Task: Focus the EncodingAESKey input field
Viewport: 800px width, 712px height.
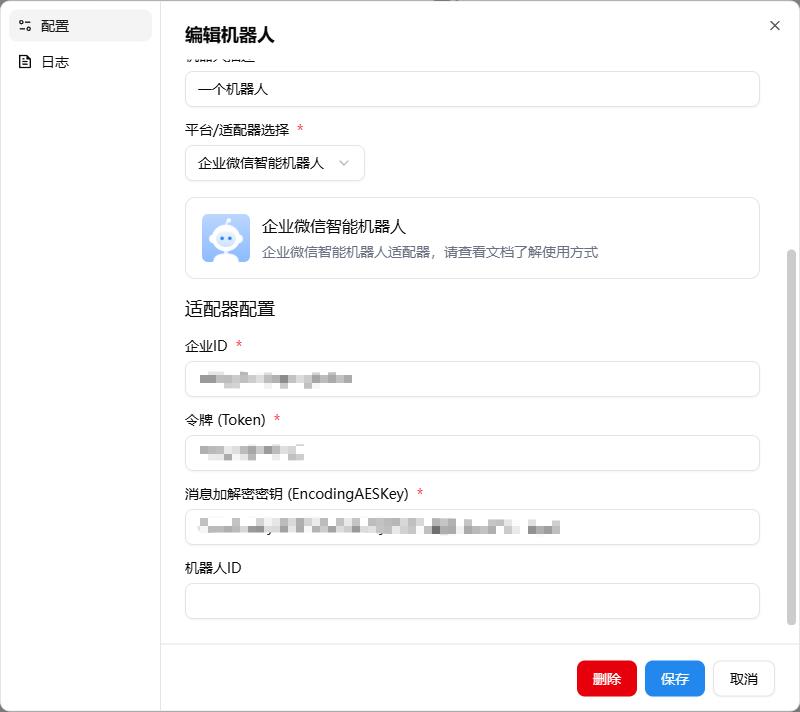Action: [472, 527]
